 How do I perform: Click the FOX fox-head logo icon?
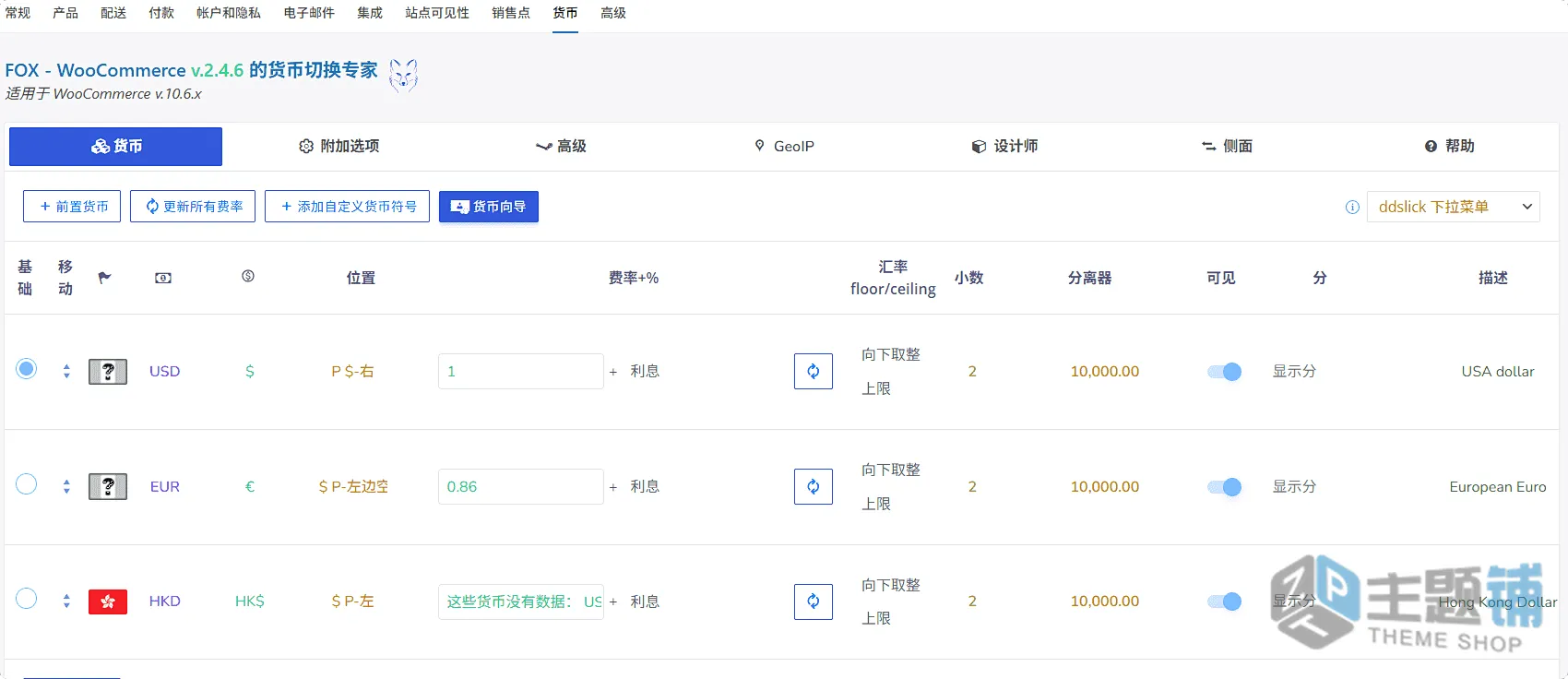(x=403, y=76)
